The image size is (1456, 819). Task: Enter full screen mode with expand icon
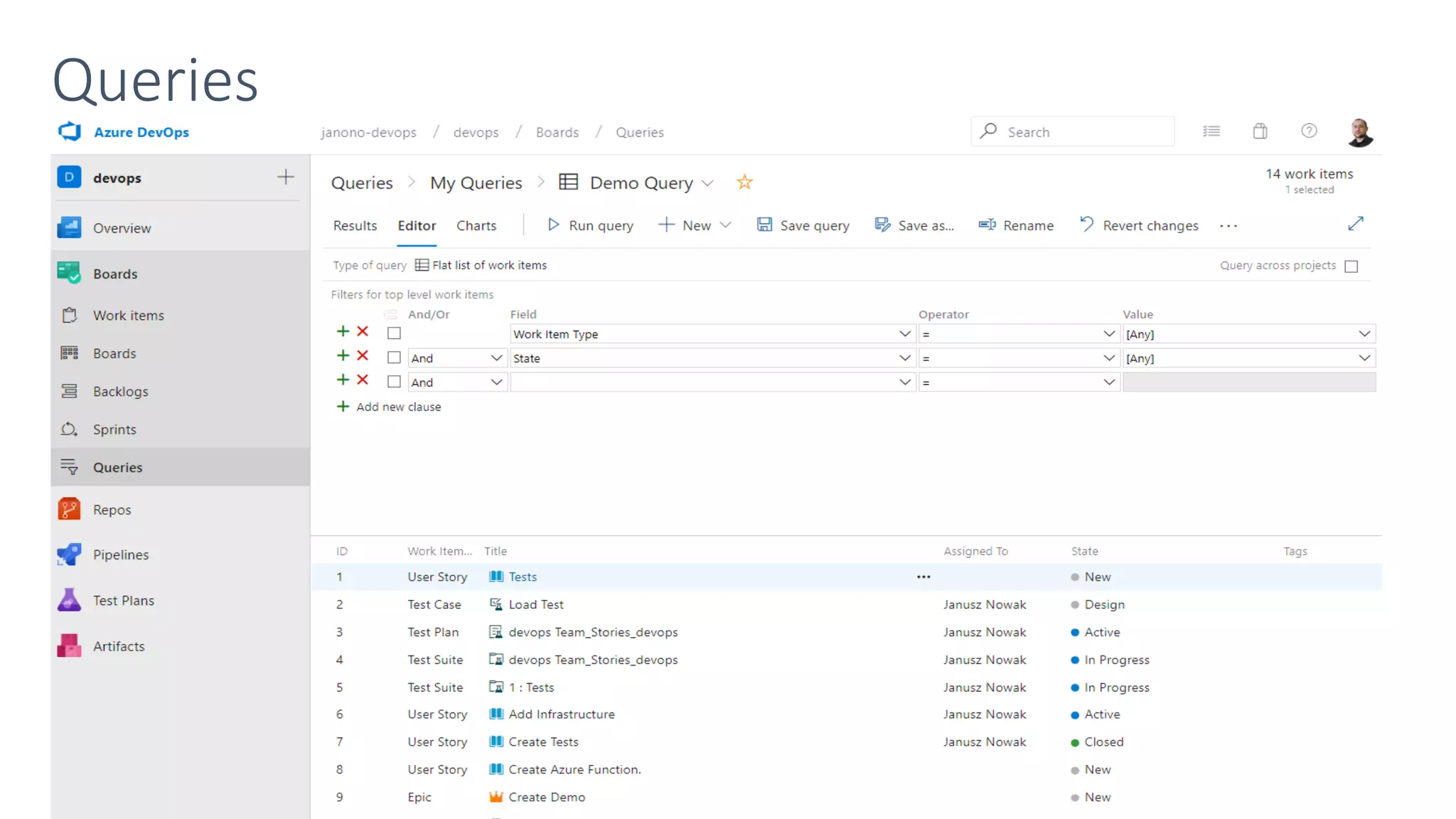pos(1355,224)
